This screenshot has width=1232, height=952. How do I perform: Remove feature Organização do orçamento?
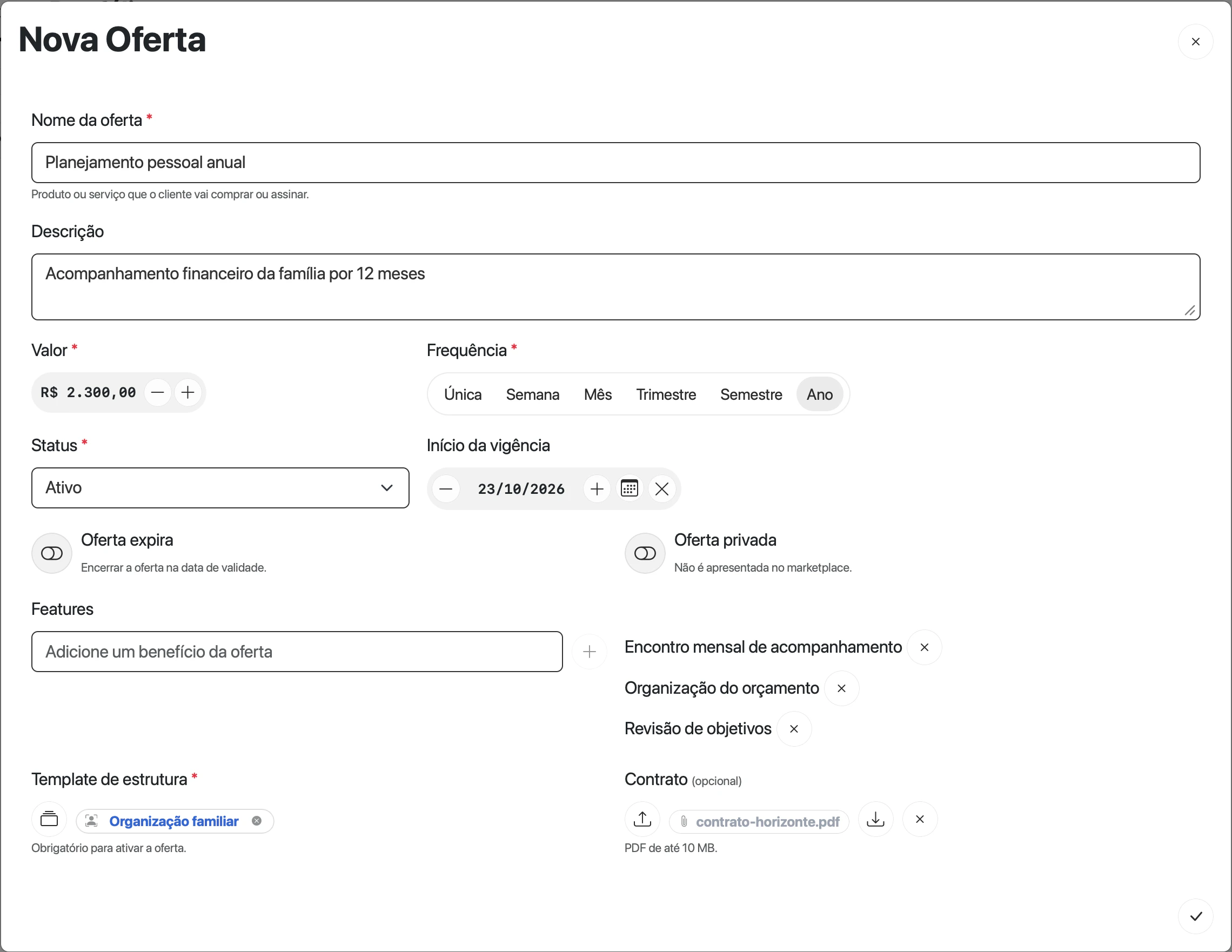(841, 688)
